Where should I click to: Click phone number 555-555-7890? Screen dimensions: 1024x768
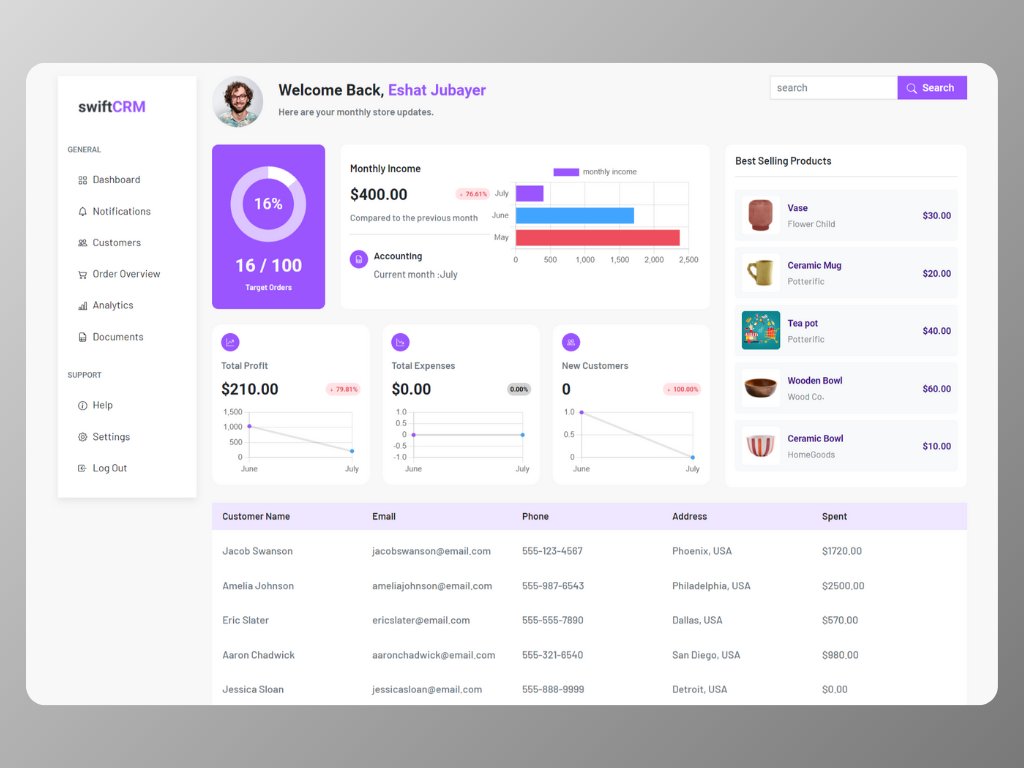point(552,620)
